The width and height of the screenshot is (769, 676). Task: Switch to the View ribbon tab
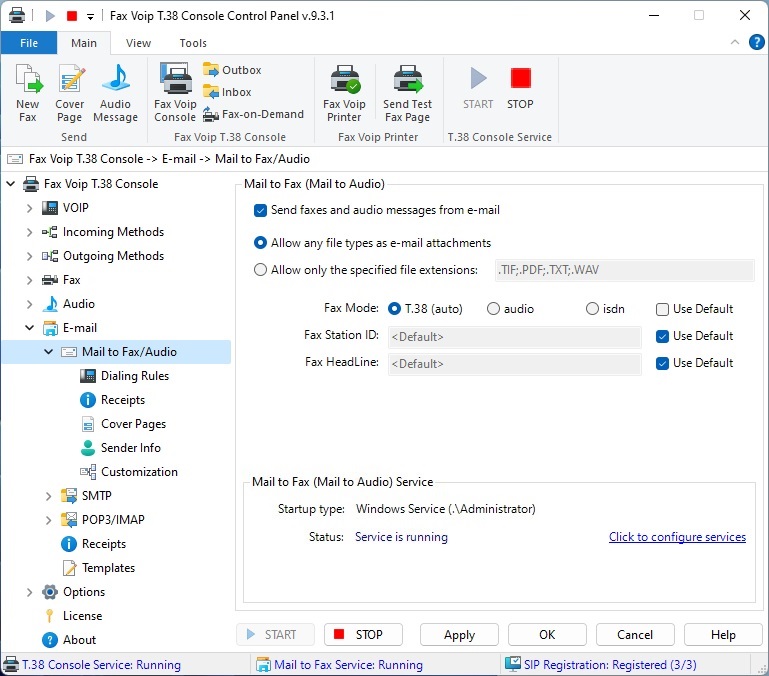138,43
